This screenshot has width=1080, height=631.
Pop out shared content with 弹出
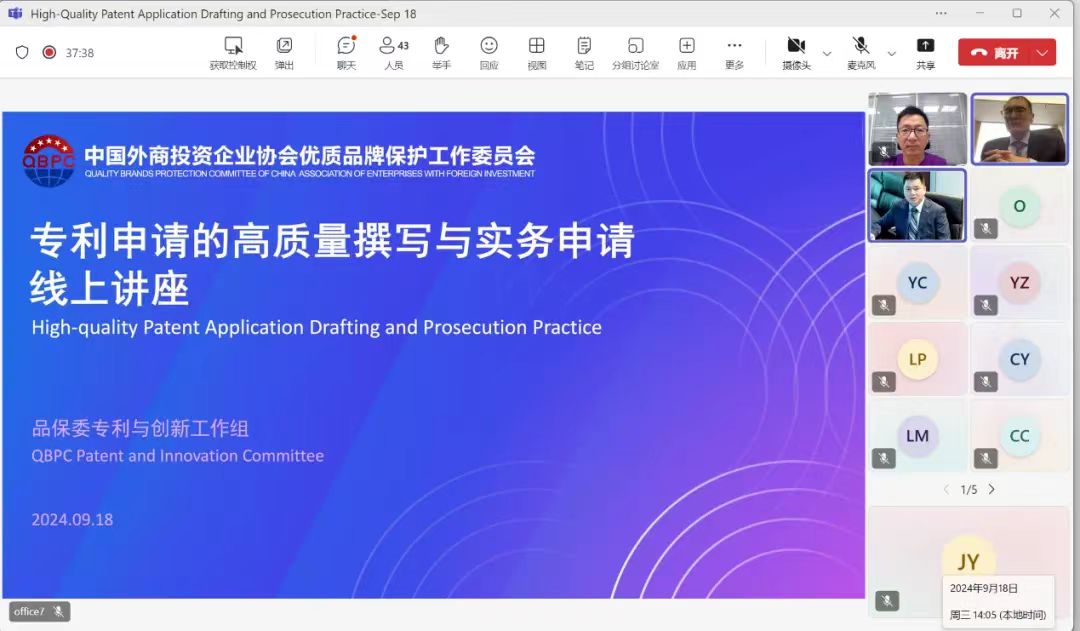coord(284,52)
